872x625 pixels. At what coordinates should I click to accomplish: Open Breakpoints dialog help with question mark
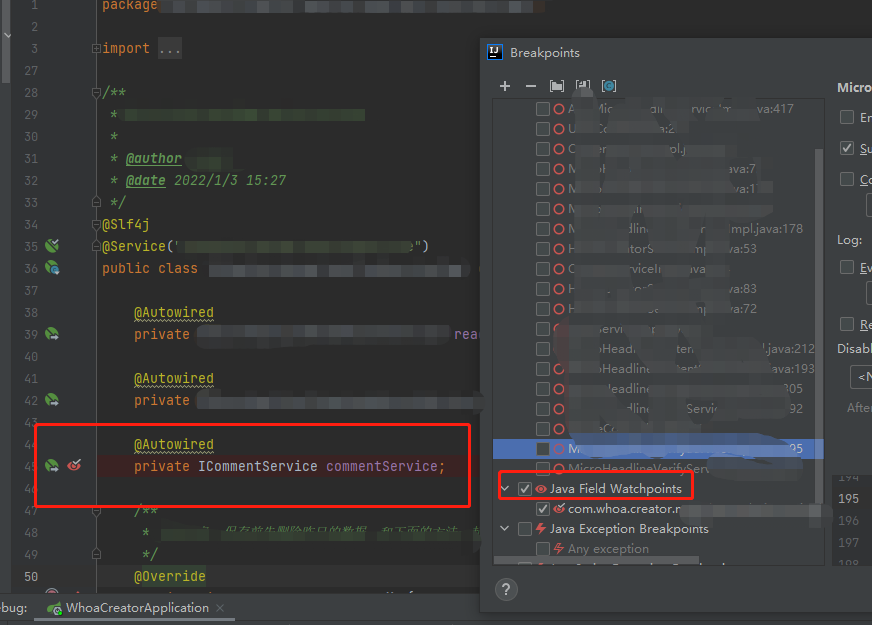tap(506, 589)
